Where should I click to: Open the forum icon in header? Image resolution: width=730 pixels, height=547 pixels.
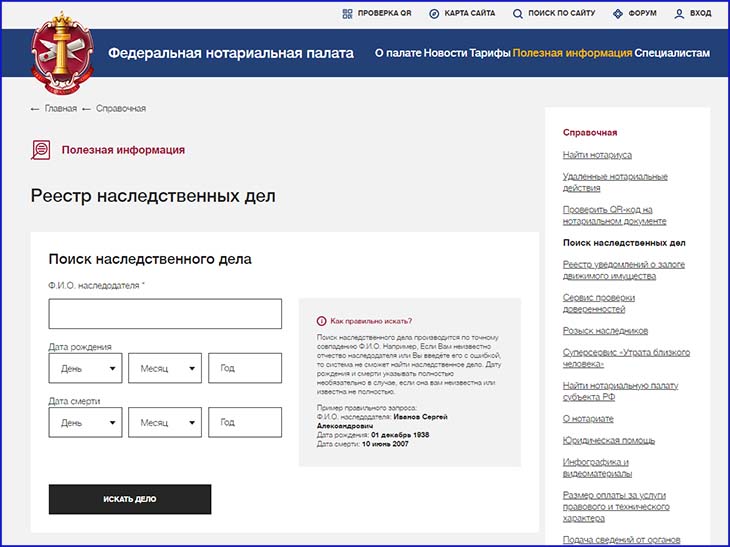coord(618,14)
